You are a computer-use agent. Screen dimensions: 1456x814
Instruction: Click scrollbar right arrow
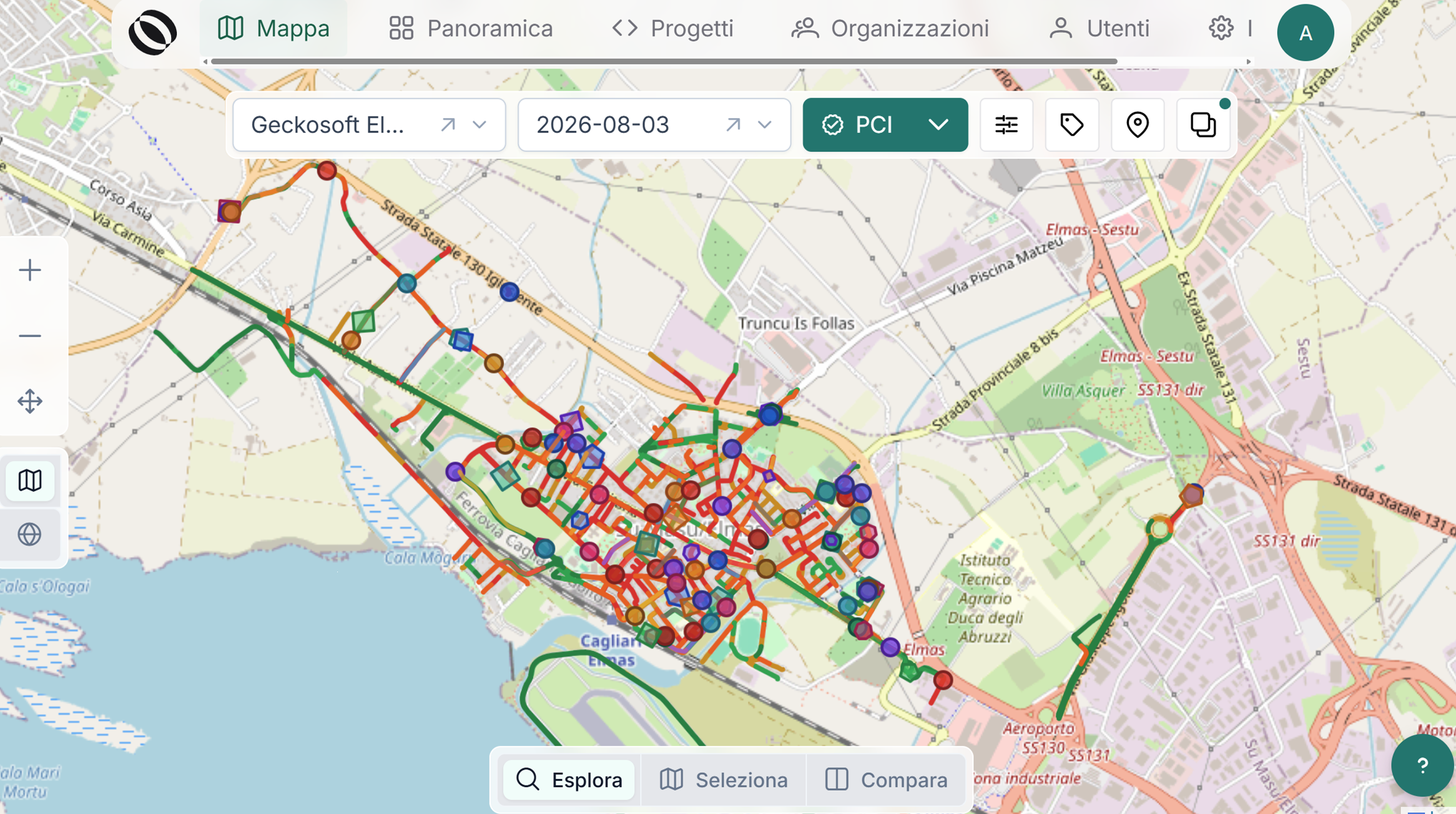(x=1249, y=61)
